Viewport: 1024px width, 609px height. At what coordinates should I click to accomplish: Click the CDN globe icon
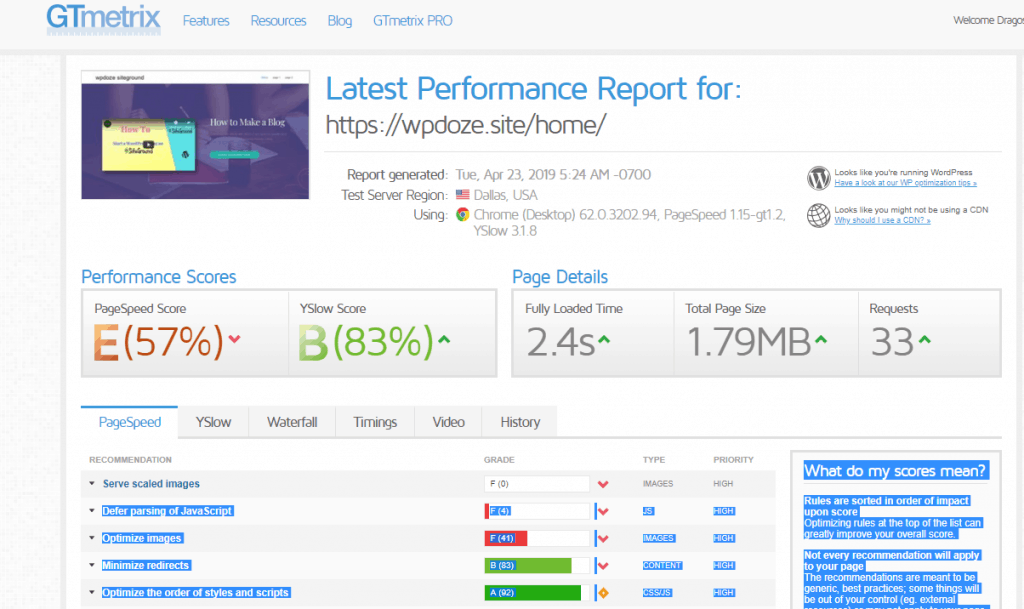click(818, 215)
